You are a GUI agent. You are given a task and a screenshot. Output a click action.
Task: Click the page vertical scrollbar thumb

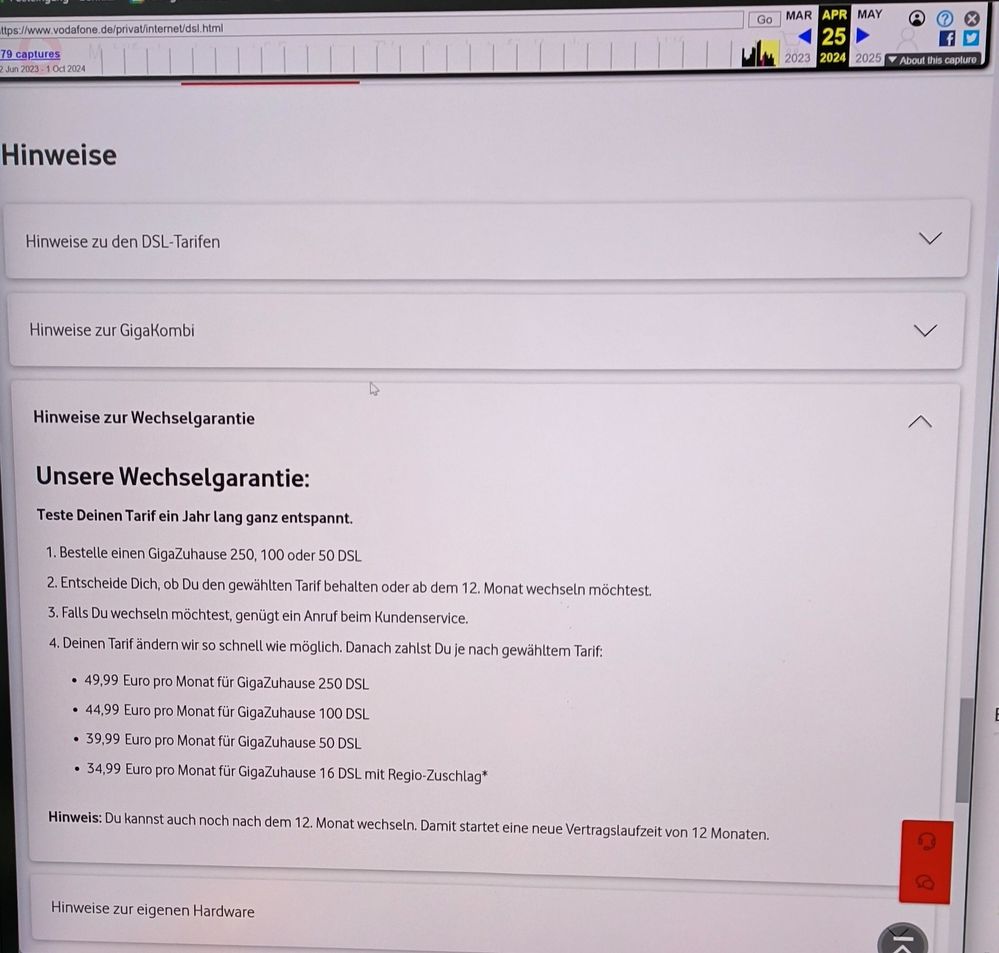click(x=965, y=750)
